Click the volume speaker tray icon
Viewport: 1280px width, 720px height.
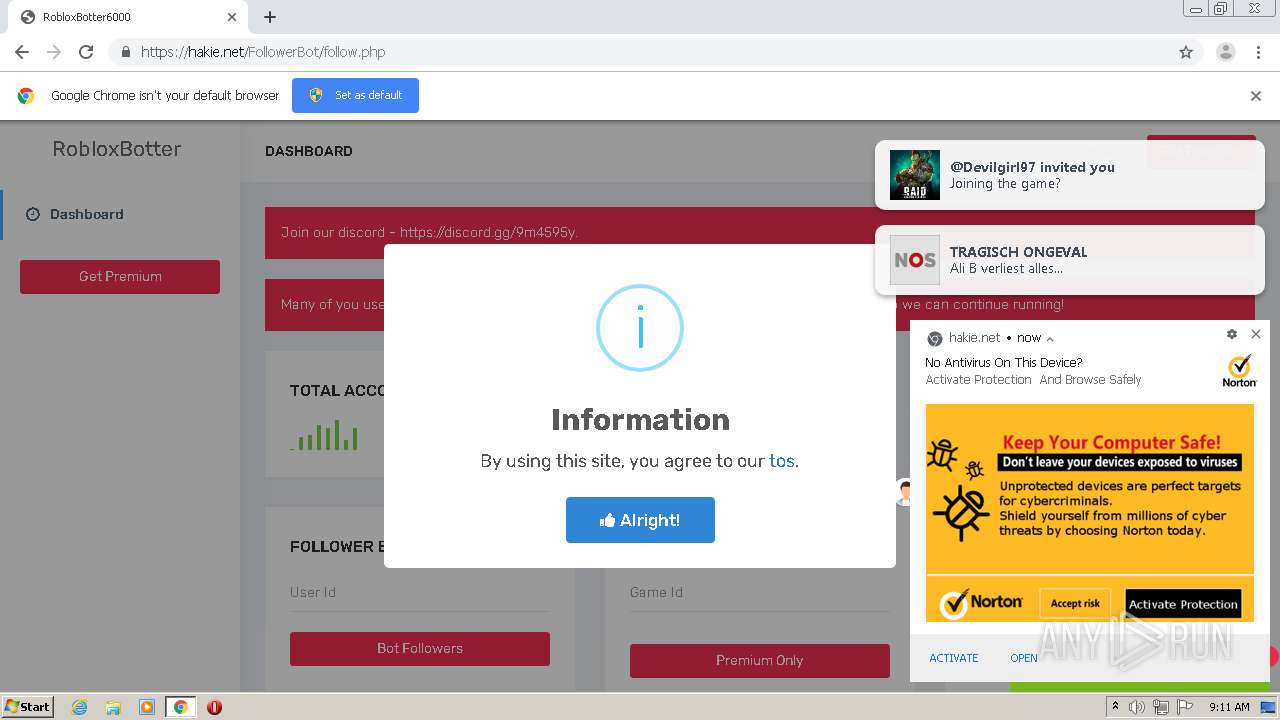point(1137,707)
